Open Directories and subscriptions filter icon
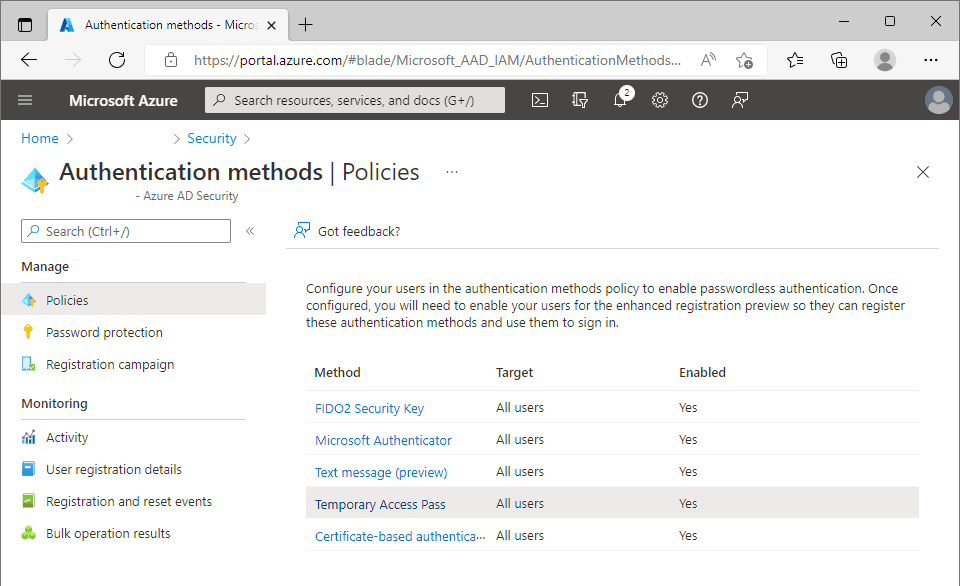 [x=579, y=100]
